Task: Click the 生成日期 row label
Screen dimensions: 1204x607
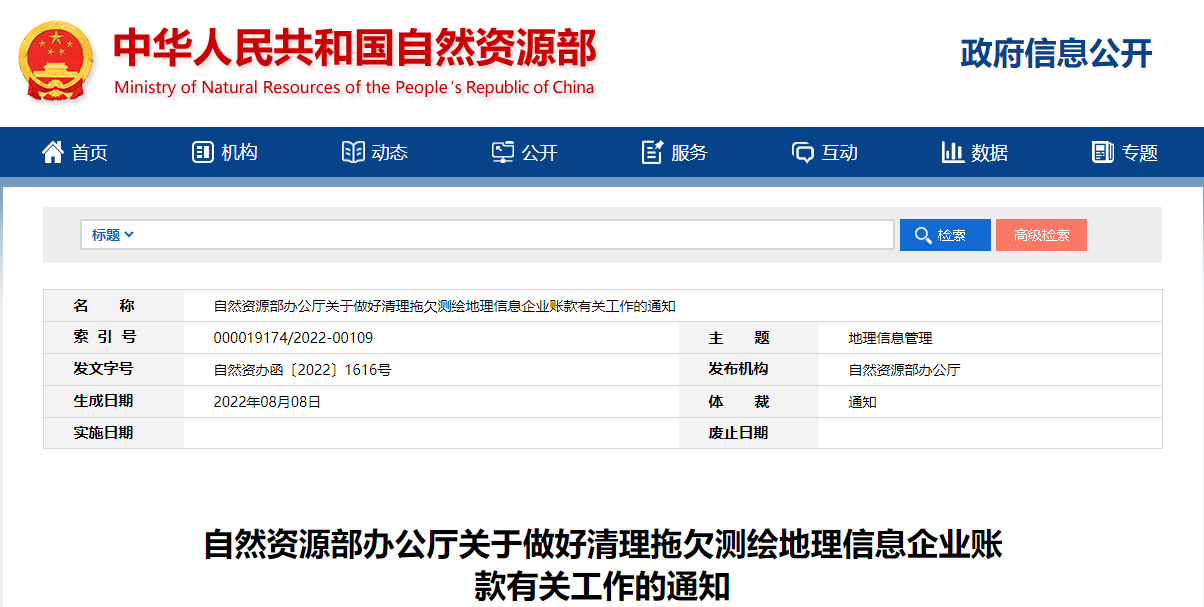Action: tap(103, 401)
